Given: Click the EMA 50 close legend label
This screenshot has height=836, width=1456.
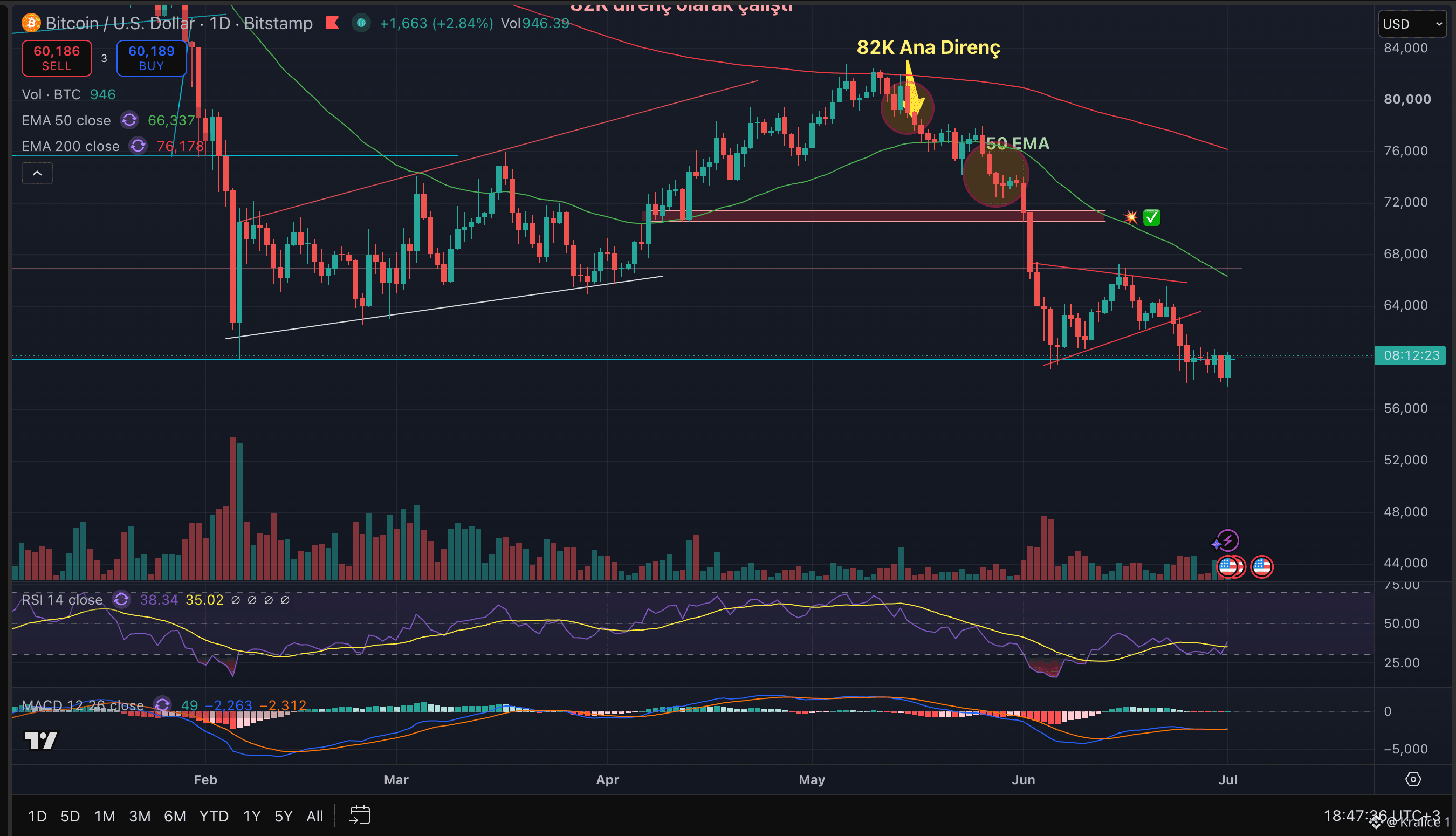Looking at the screenshot, I should coord(66,120).
